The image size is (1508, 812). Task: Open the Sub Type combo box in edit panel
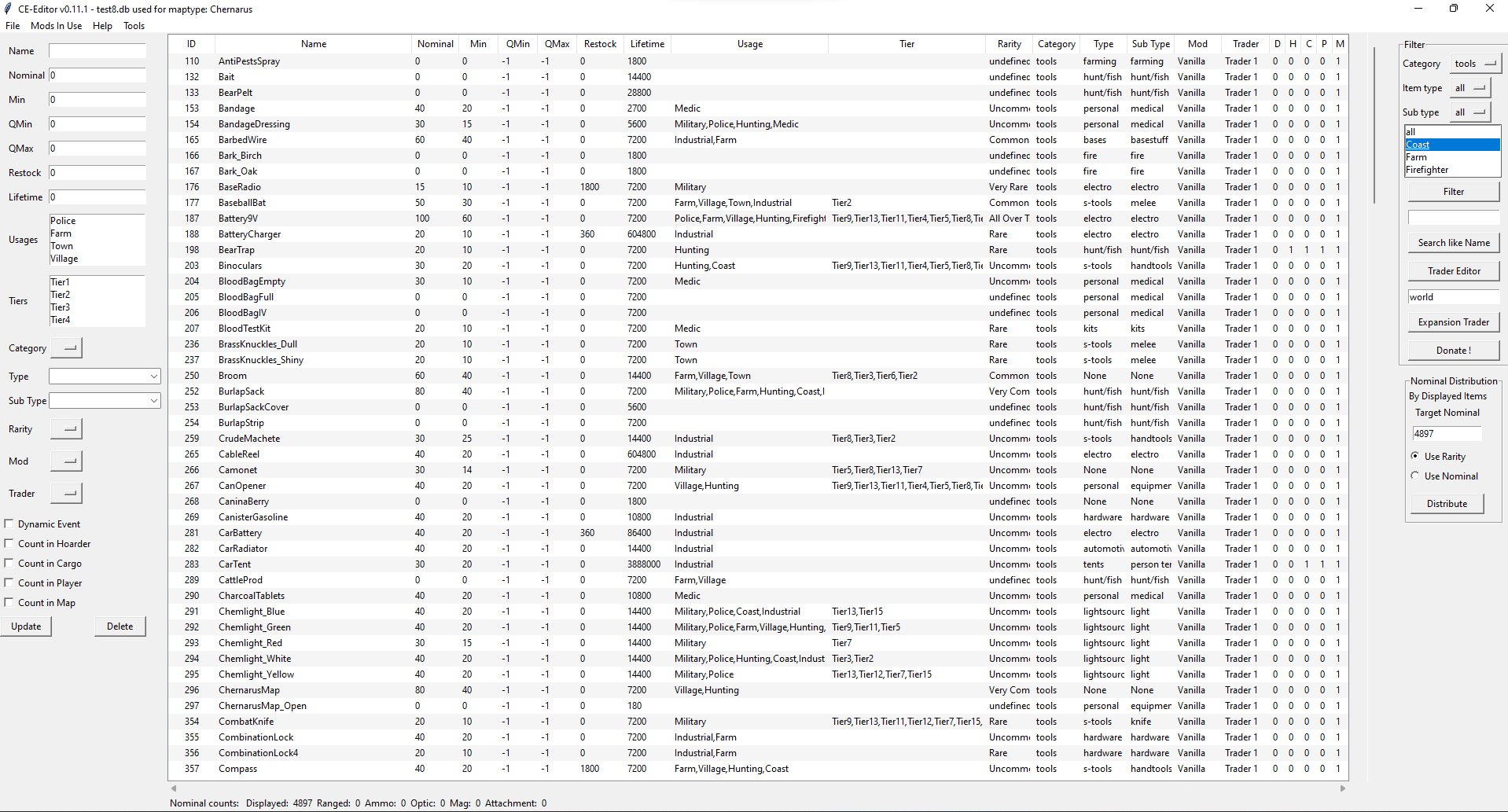(x=105, y=401)
